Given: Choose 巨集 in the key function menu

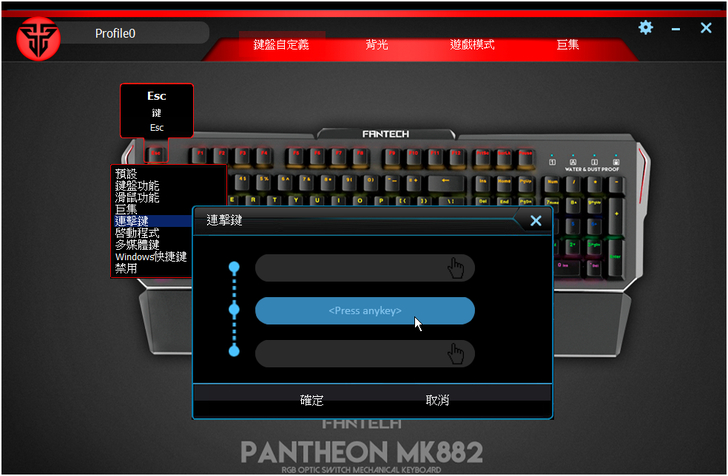Looking at the screenshot, I should pos(126,209).
